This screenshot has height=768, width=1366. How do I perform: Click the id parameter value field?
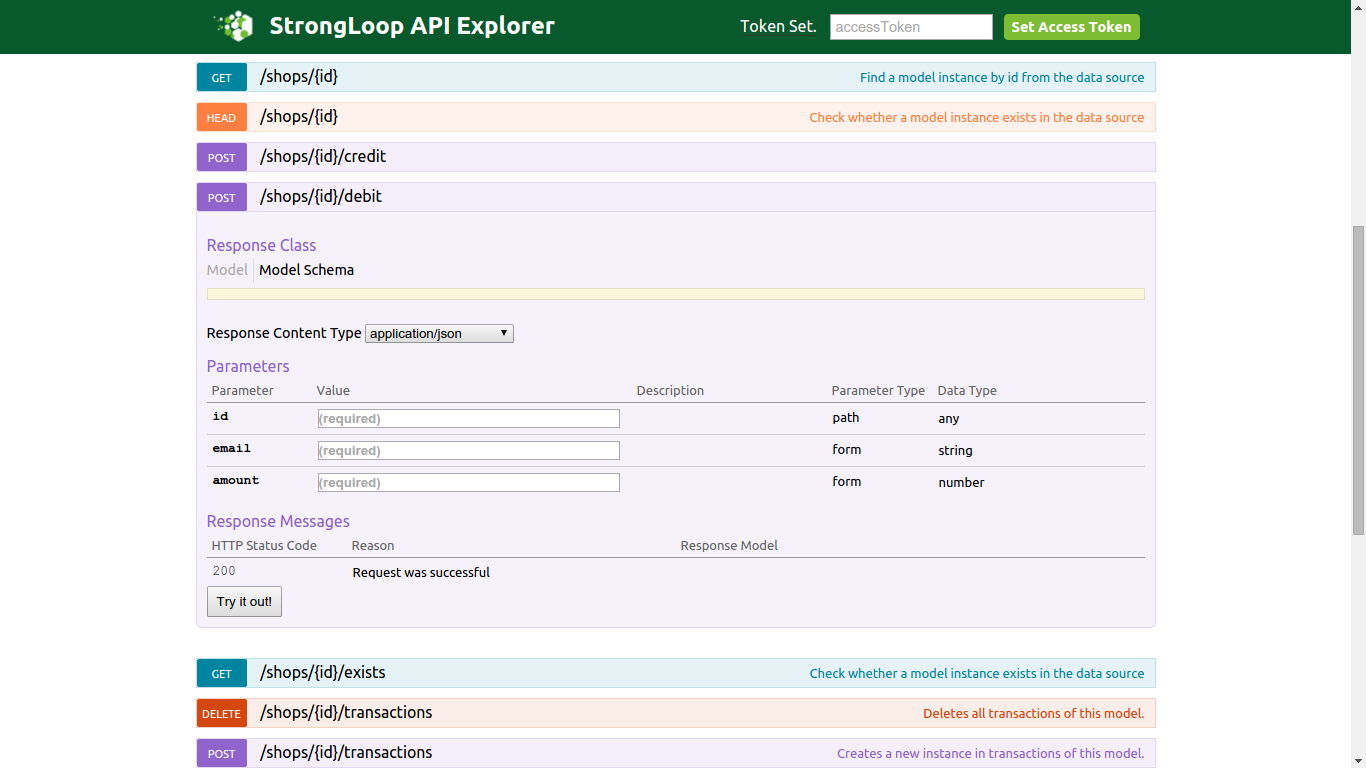[x=468, y=419]
